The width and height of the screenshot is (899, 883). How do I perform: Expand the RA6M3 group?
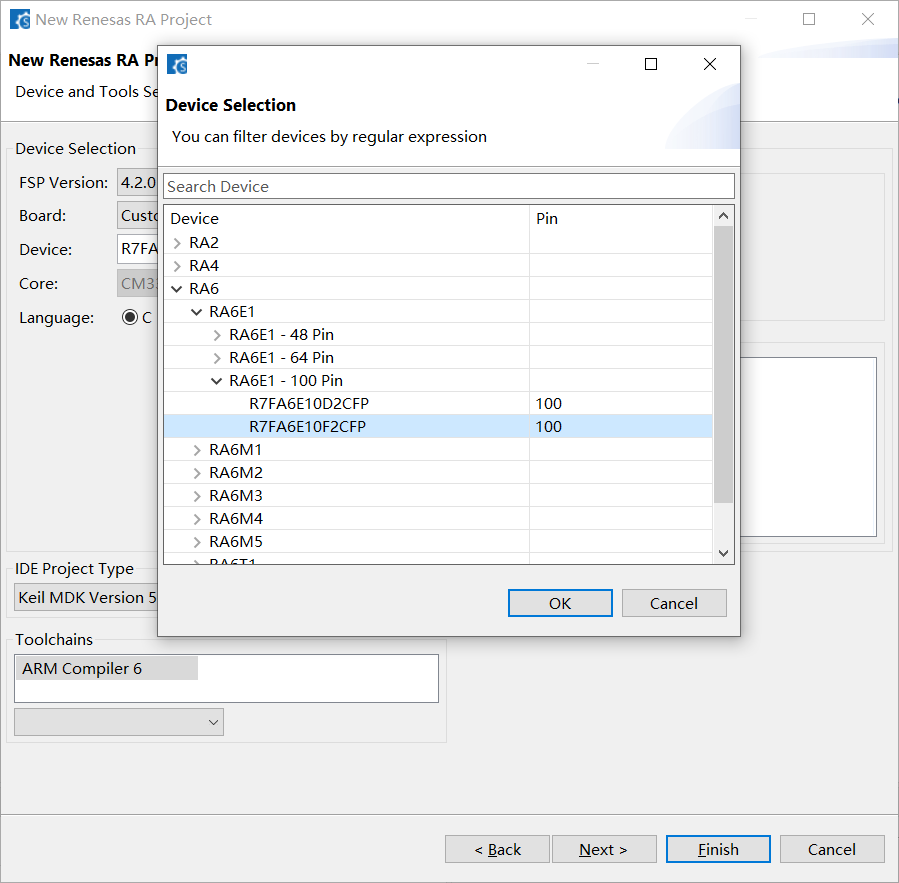click(197, 496)
